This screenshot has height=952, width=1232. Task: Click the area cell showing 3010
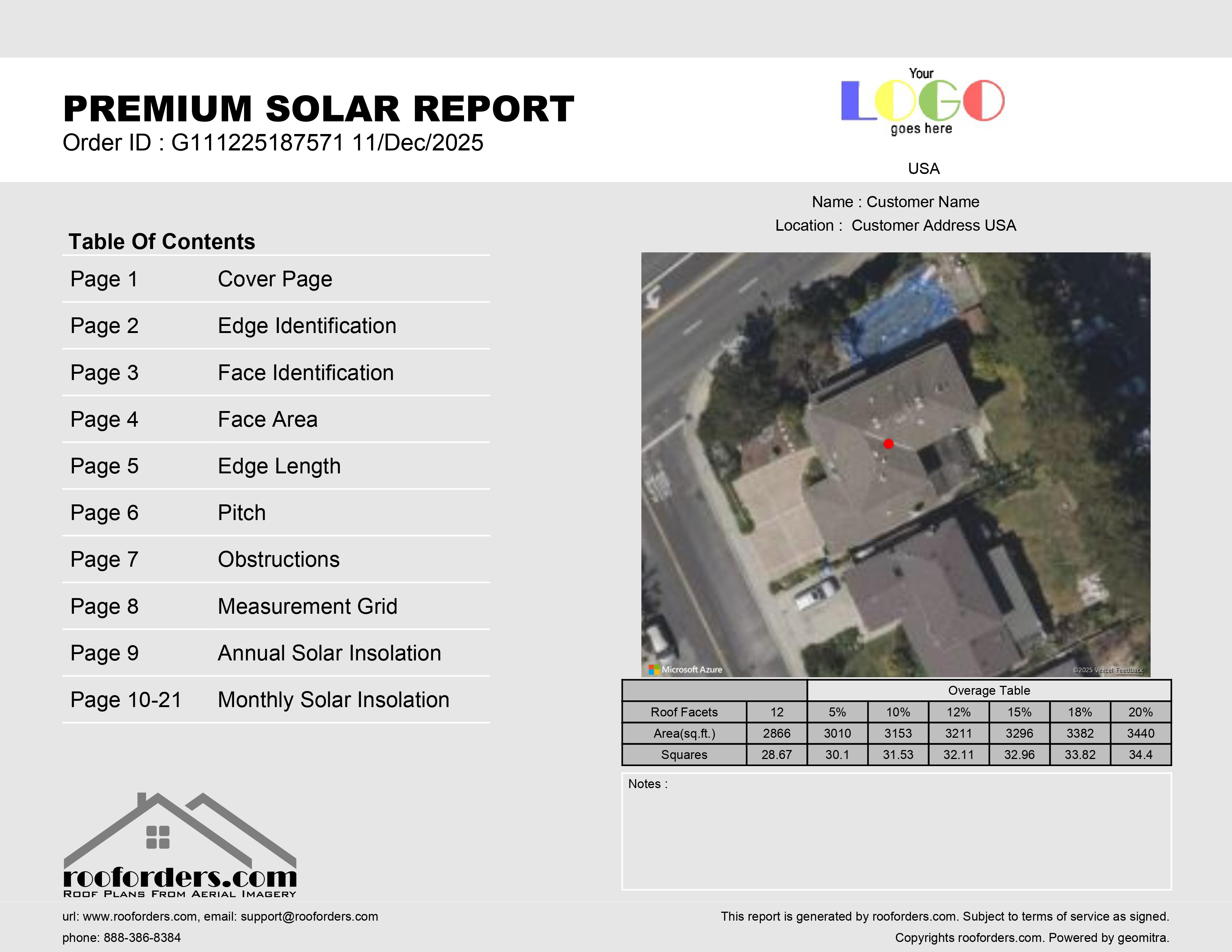(x=837, y=733)
